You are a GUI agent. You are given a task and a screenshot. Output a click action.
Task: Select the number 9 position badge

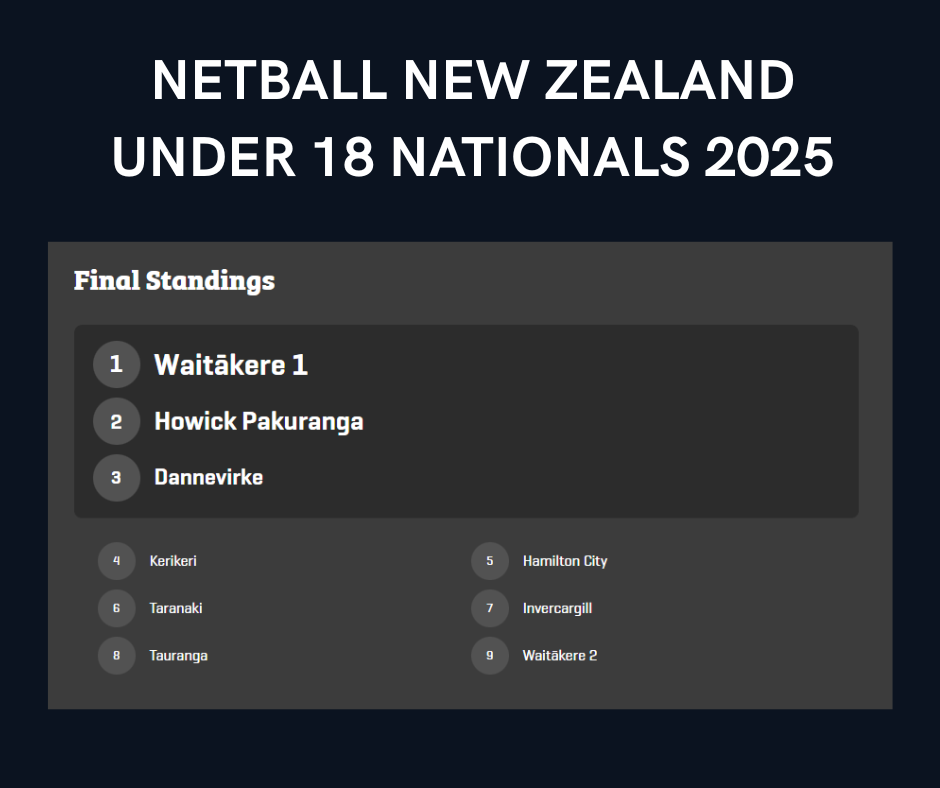490,655
